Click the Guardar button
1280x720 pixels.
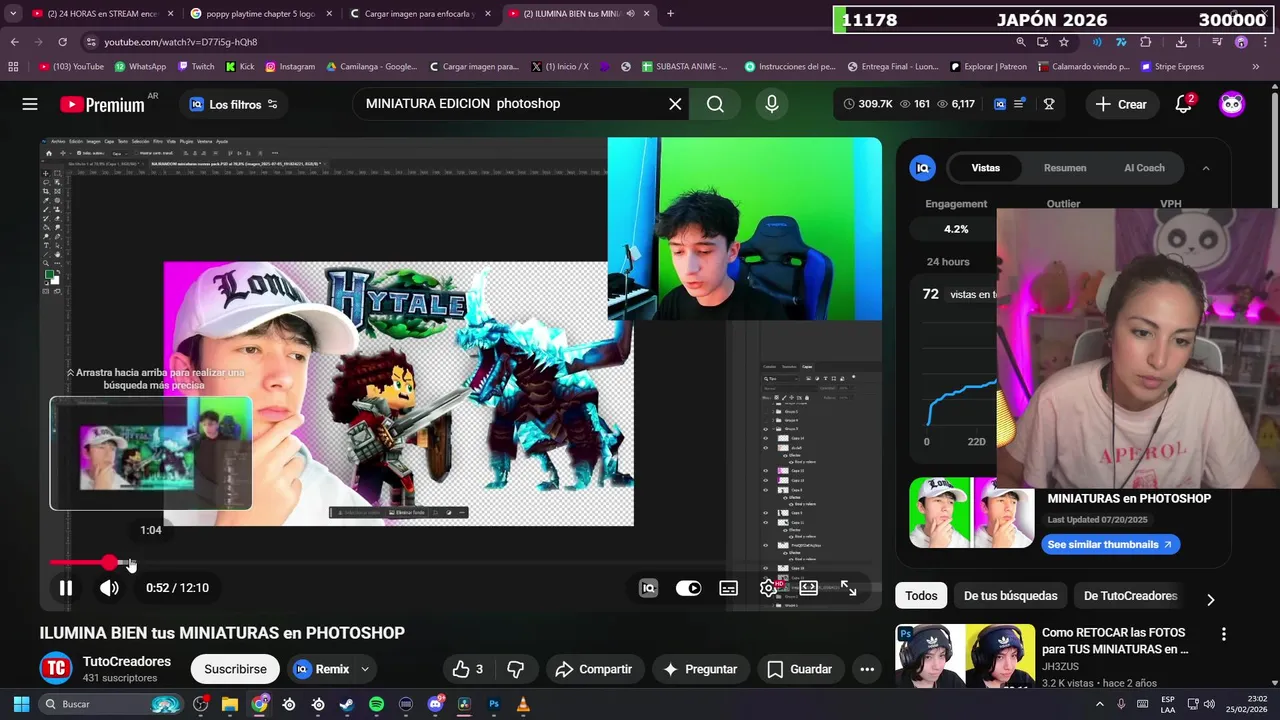pos(798,669)
